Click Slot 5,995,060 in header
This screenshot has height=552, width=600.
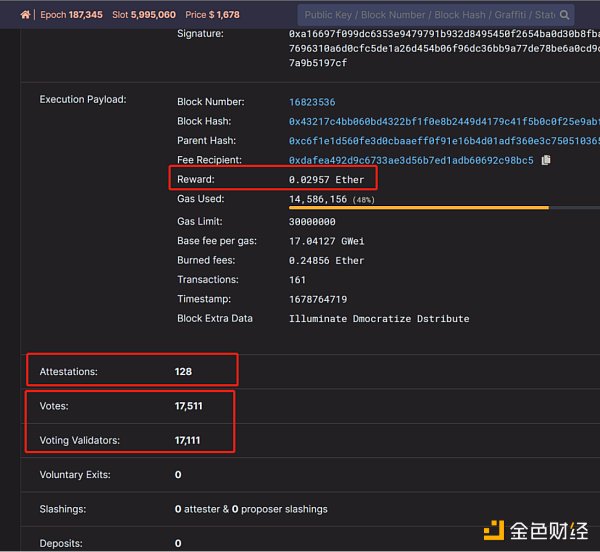click(x=144, y=15)
